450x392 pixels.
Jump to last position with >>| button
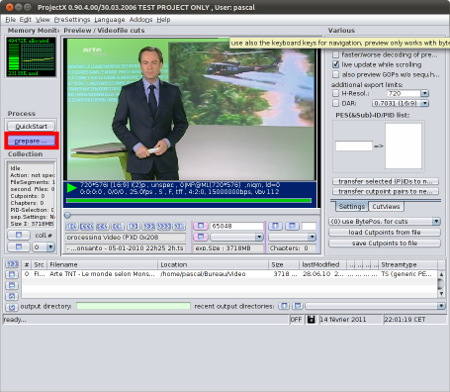click(x=179, y=227)
